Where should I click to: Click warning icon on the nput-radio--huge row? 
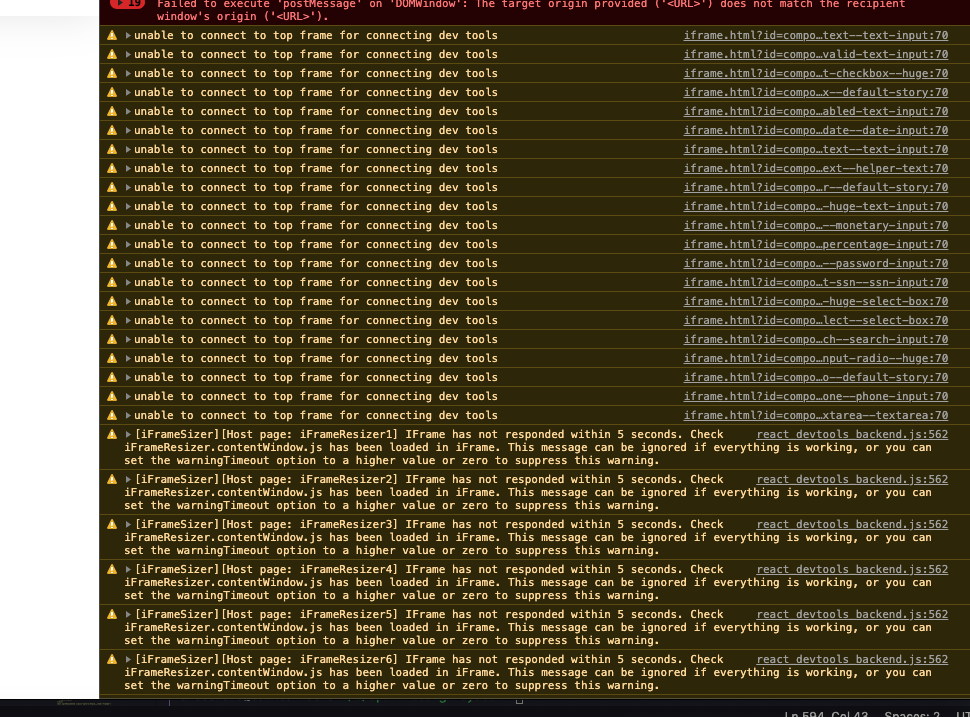click(112, 358)
